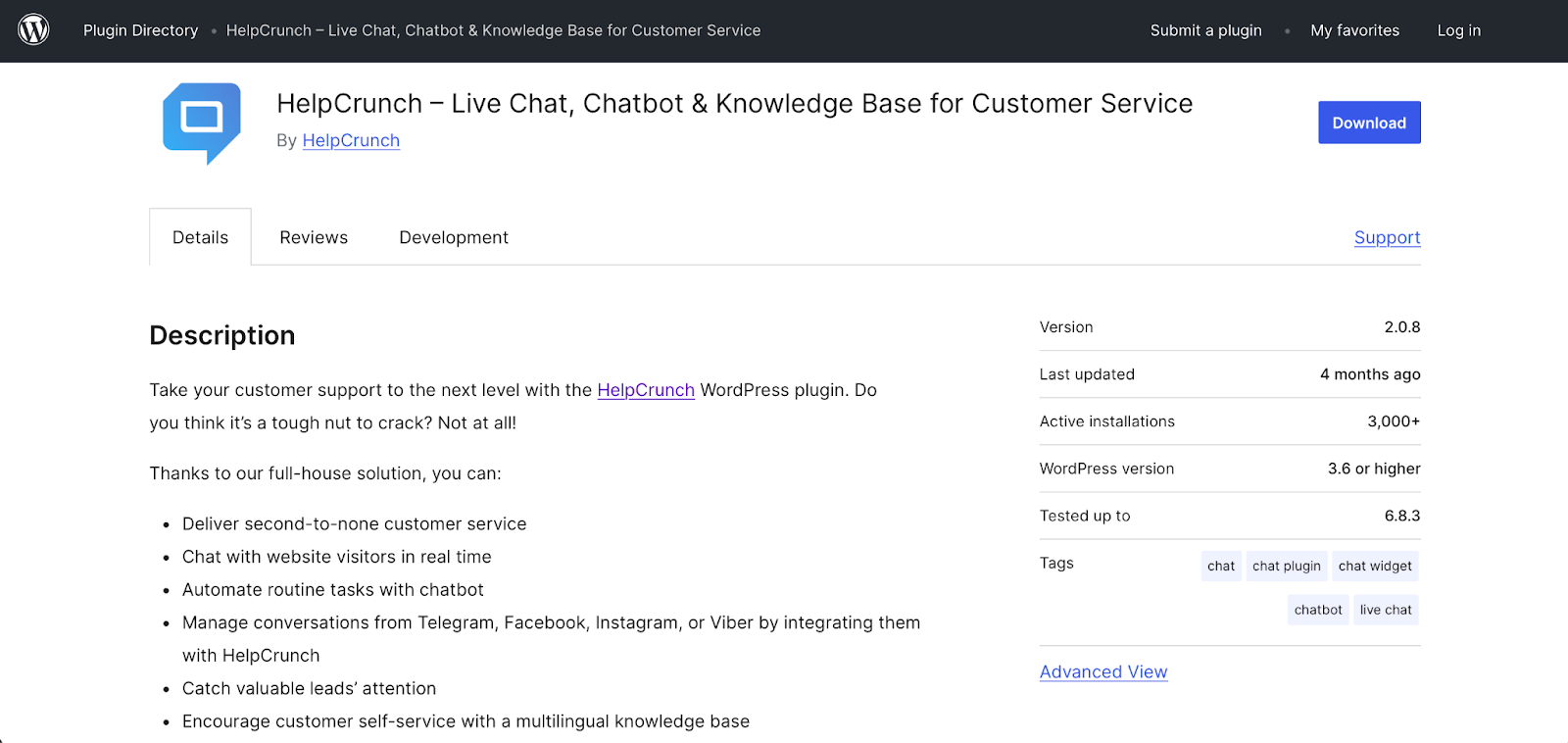Click the 'Tags' label
The image size is (1568, 743).
(x=1056, y=563)
